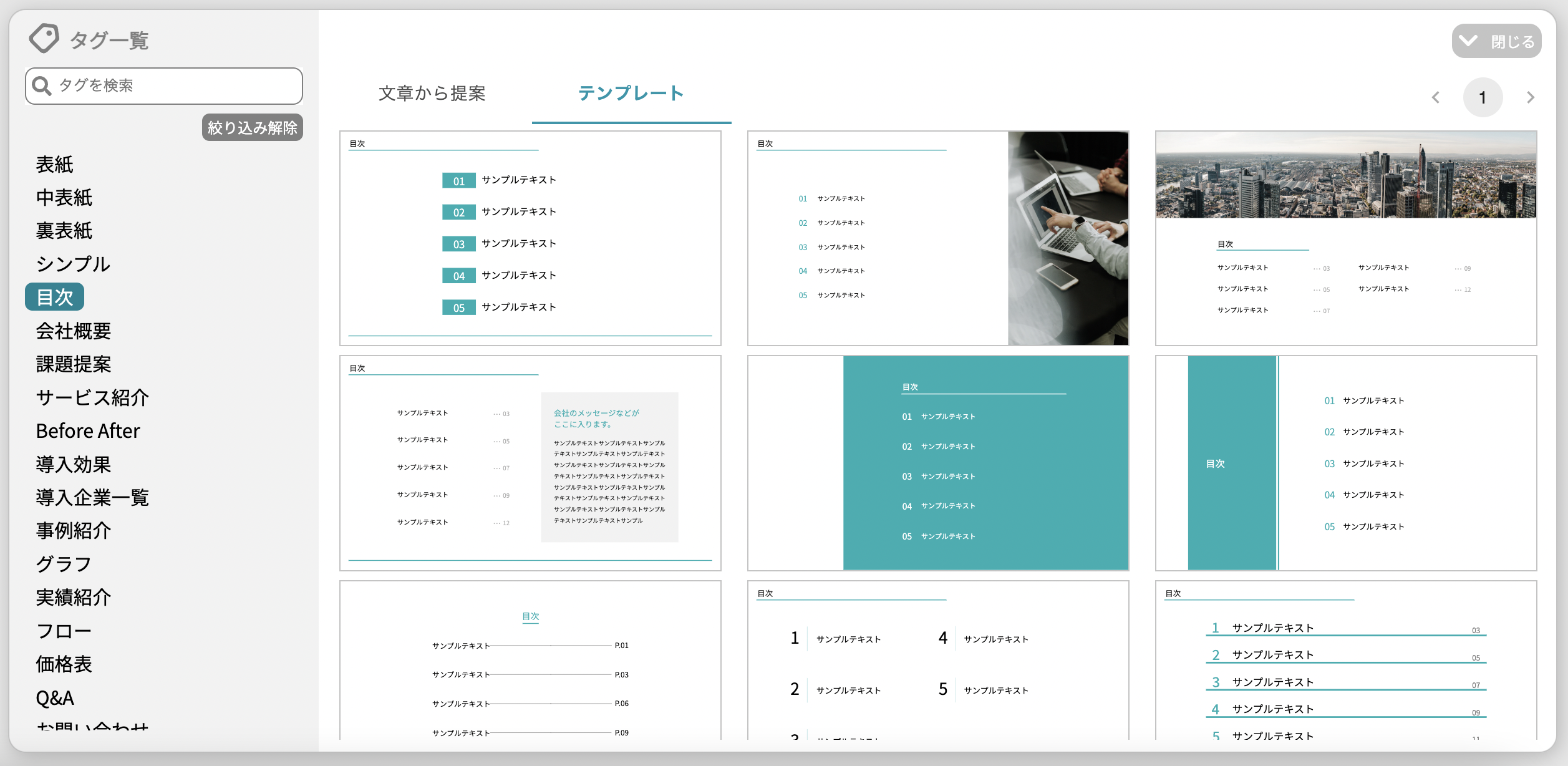The image size is (1568, 766).
Task: Select the laptop photo table of contents template
Action: click(x=938, y=238)
